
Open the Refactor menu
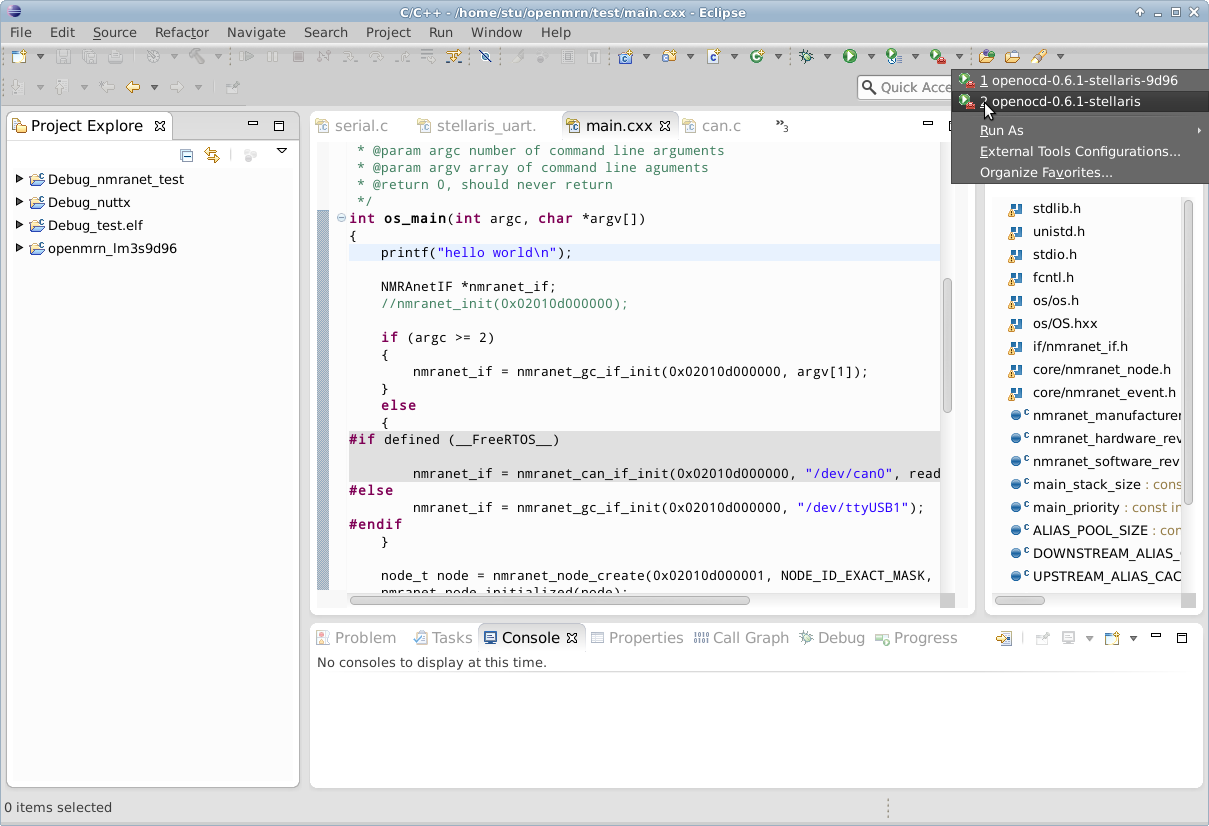(x=182, y=32)
